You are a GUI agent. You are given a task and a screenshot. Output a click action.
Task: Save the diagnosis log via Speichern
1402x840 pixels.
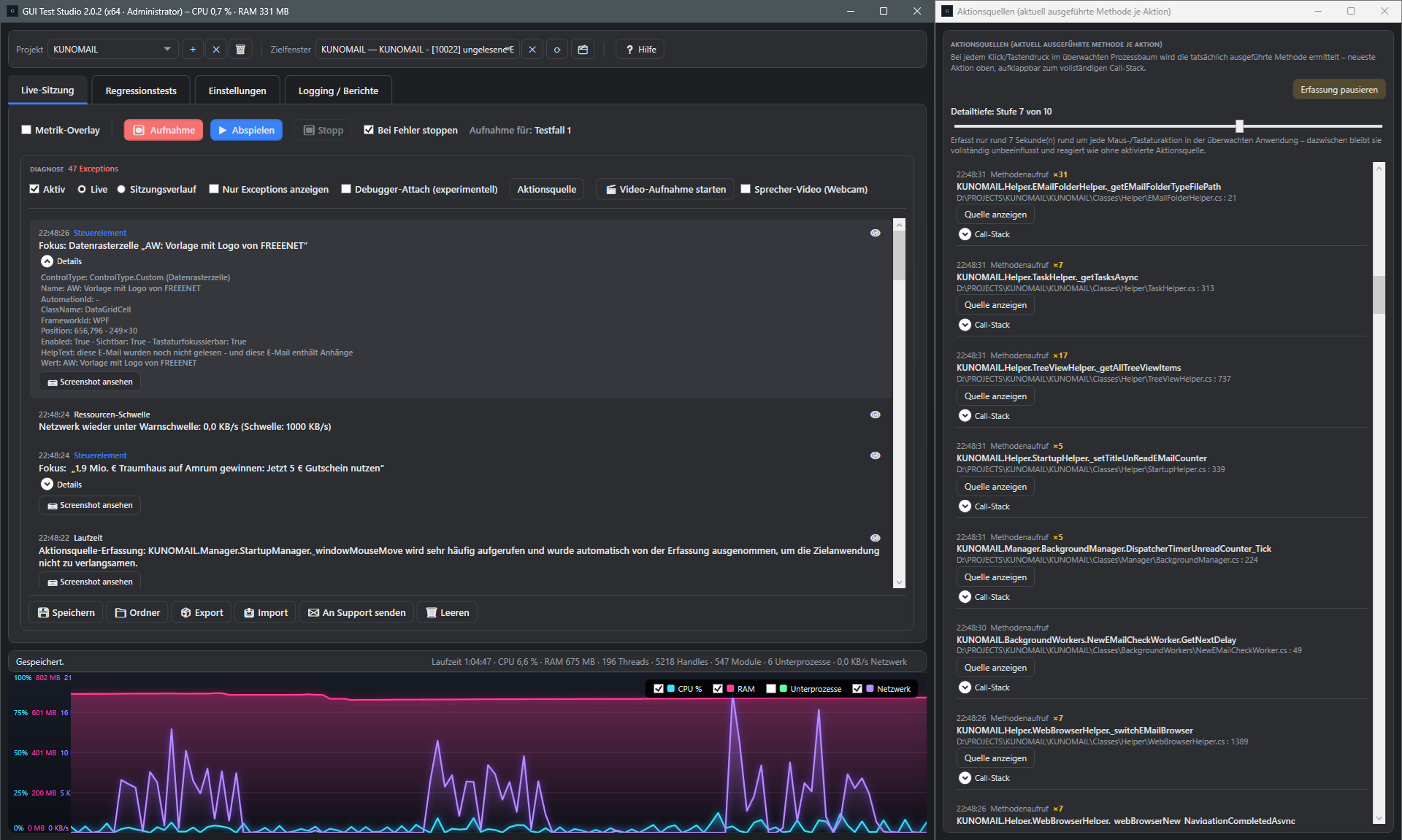click(66, 612)
